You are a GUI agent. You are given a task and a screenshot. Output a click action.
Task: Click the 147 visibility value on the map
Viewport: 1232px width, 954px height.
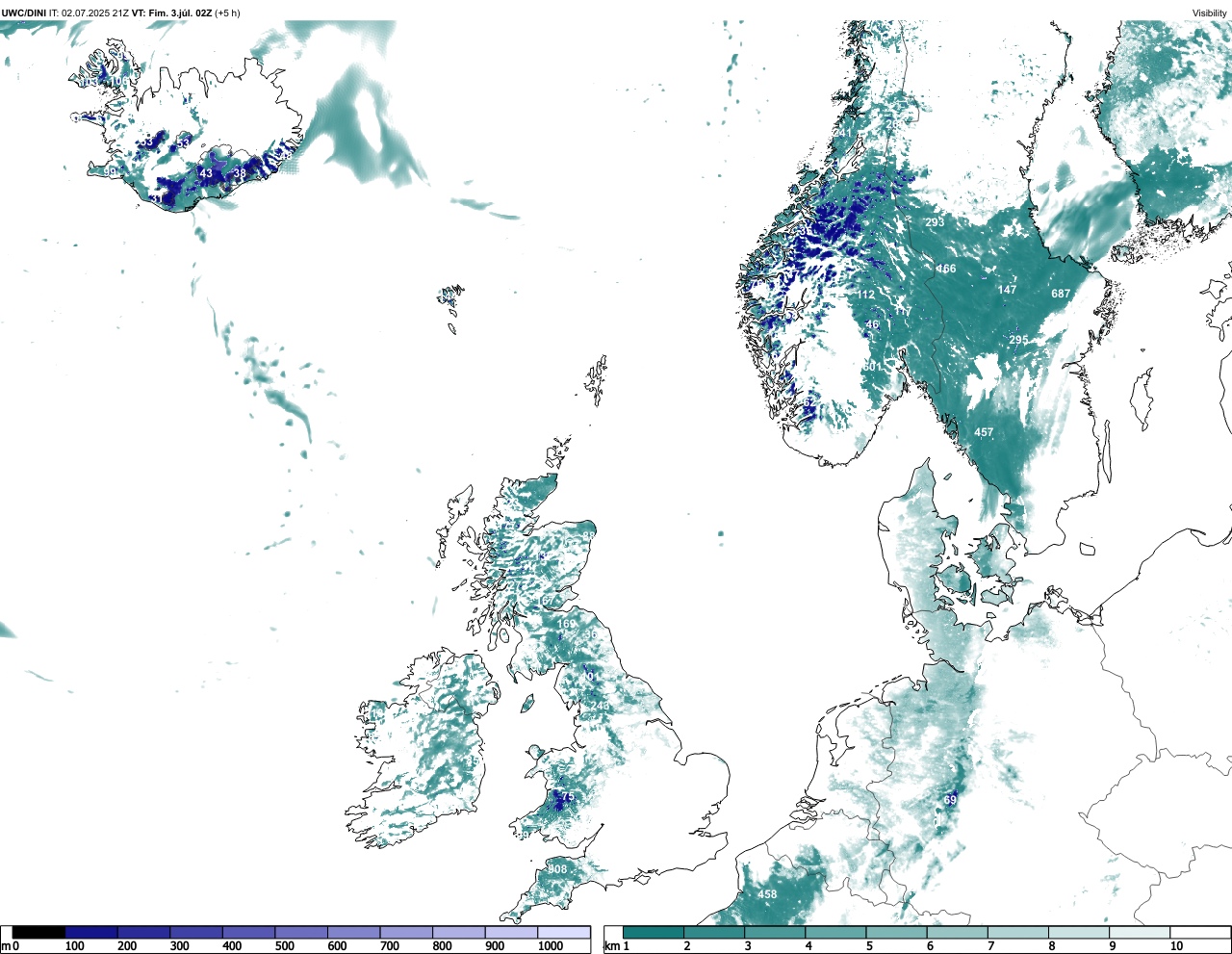(1007, 290)
